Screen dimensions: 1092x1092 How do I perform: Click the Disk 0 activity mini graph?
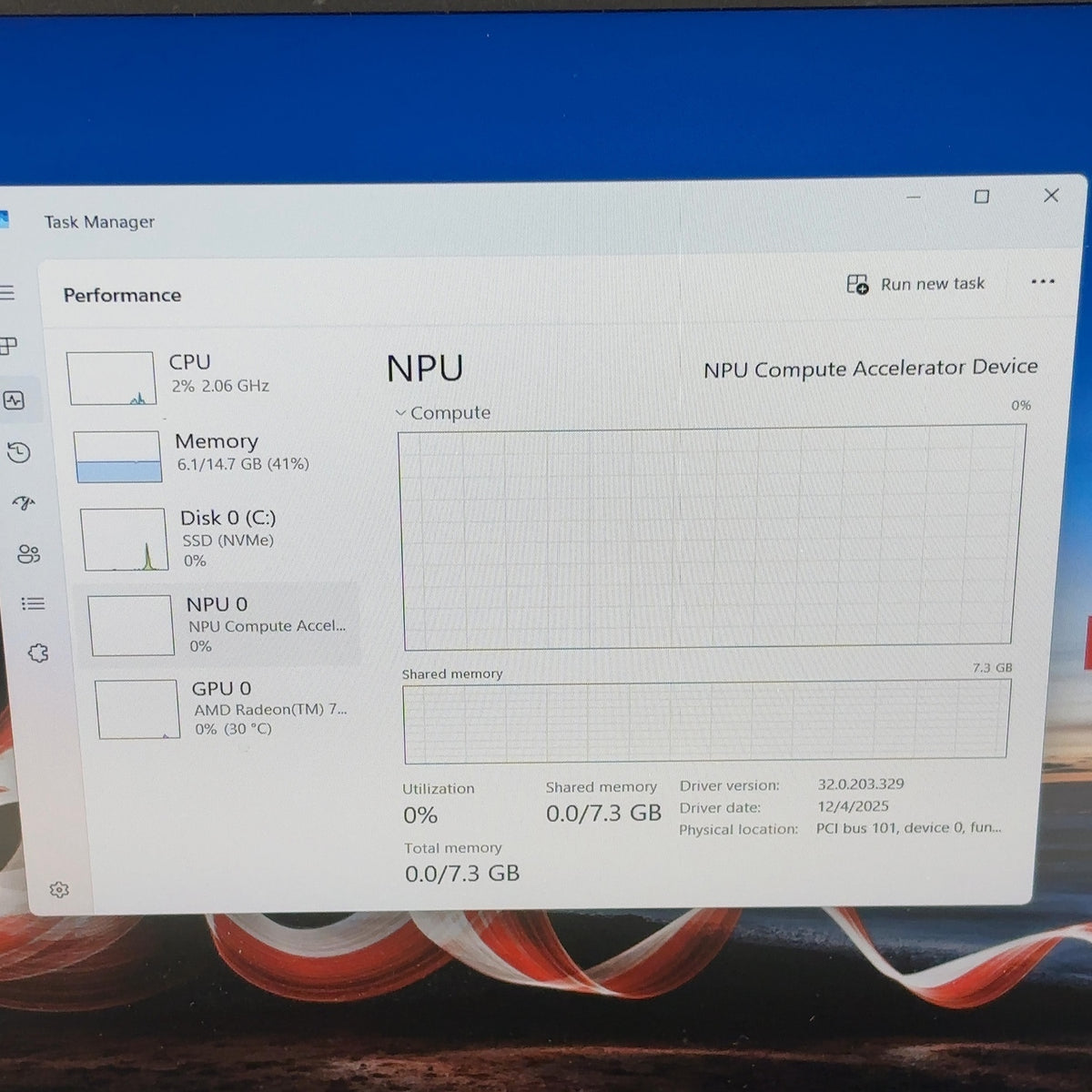coord(124,540)
